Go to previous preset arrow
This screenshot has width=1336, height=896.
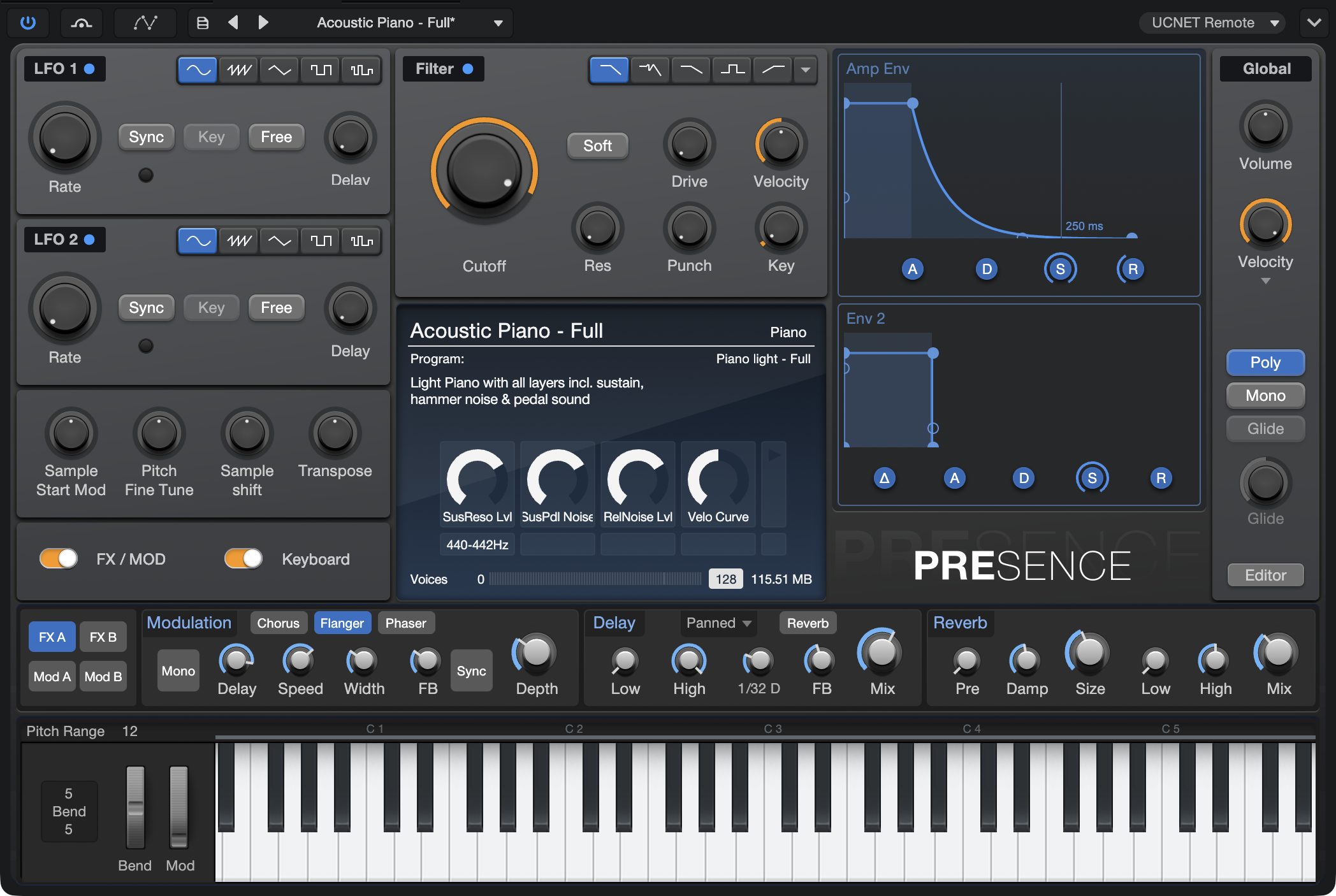(x=233, y=23)
